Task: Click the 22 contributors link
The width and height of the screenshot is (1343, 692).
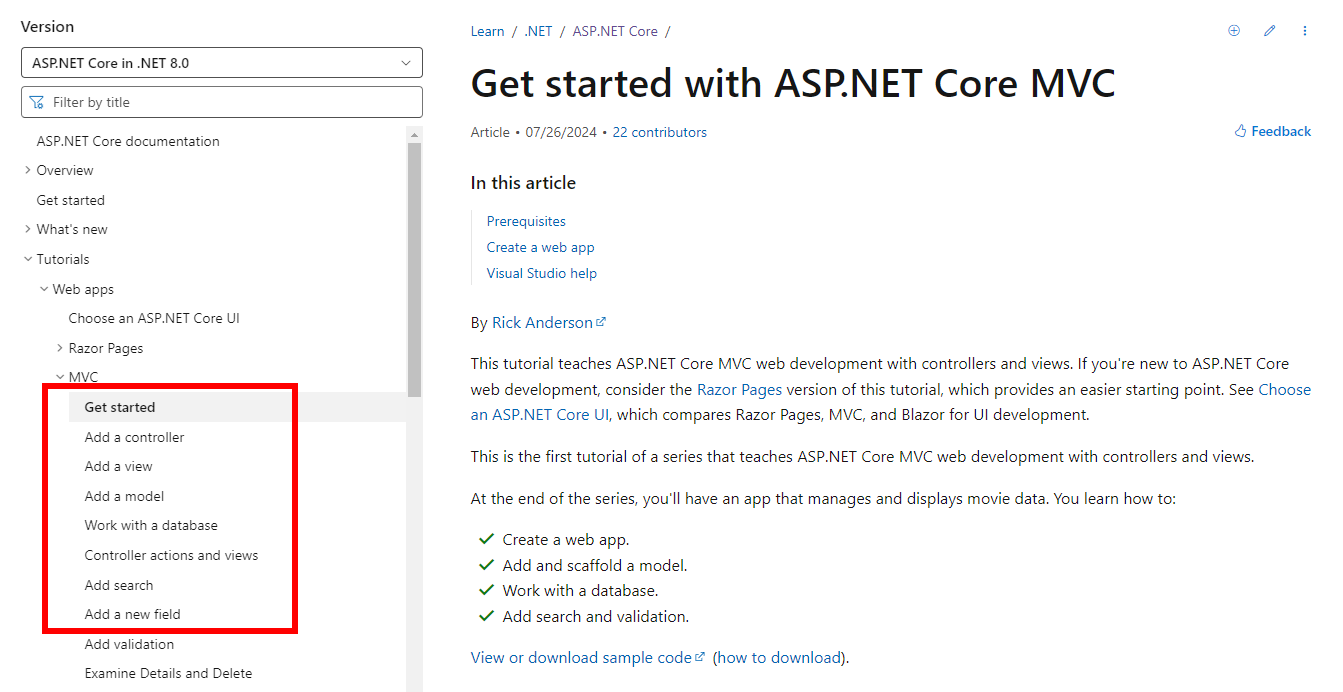Action: coord(659,131)
